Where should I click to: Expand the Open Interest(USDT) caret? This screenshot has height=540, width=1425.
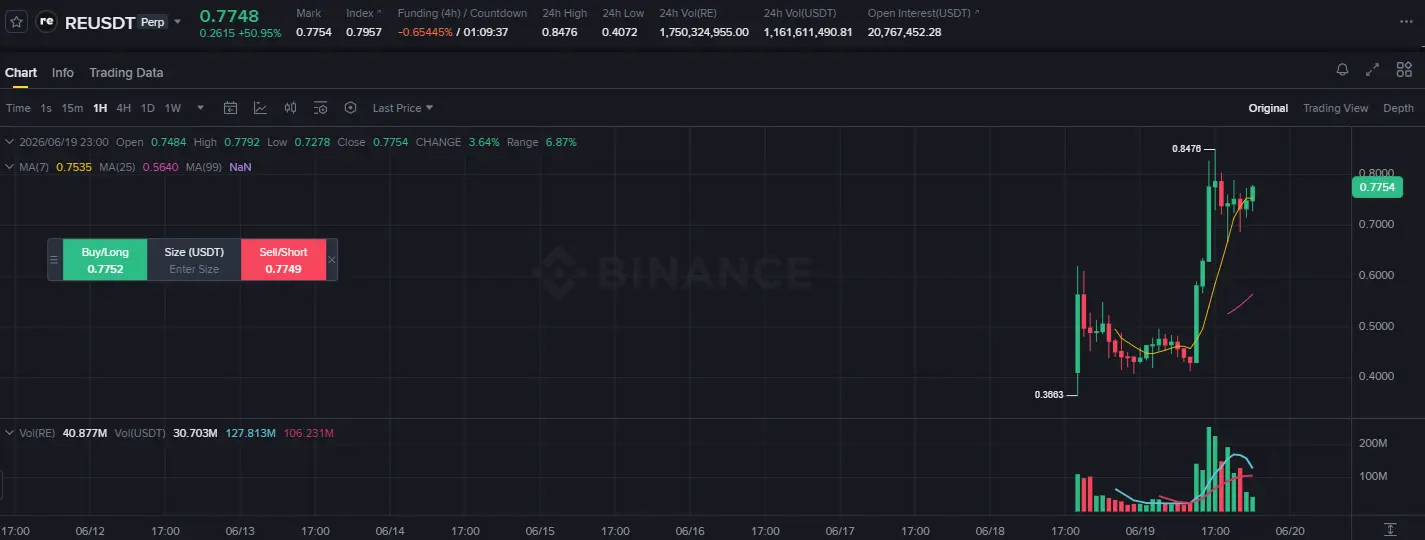coord(977,13)
